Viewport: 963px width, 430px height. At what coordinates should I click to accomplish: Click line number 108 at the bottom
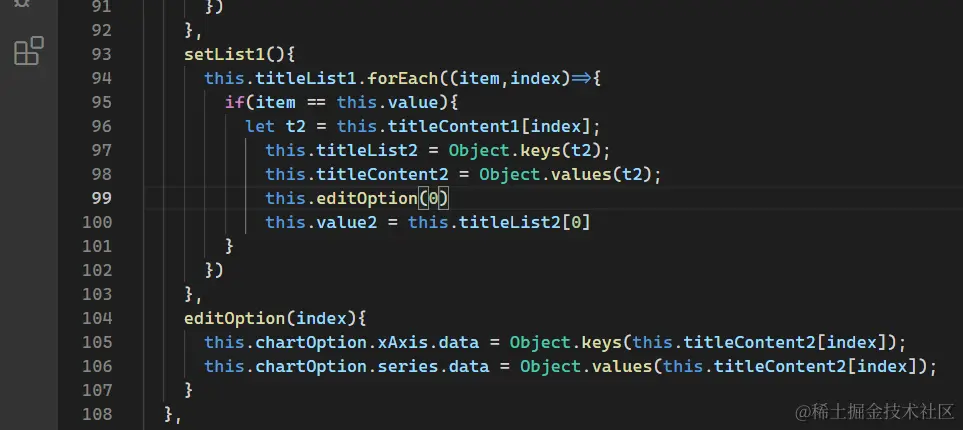click(101, 414)
